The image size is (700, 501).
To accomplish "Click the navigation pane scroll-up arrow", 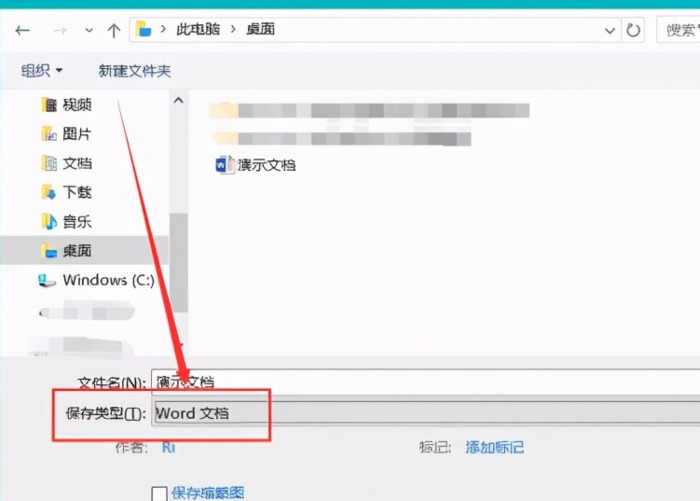I will pyautogui.click(x=179, y=100).
